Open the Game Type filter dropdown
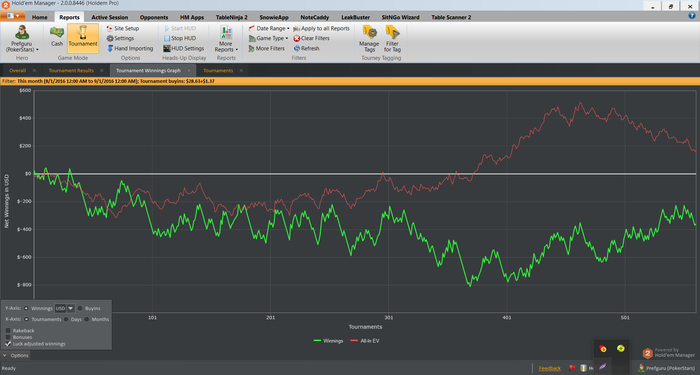Image resolution: width=700 pixels, height=375 pixels. [x=268, y=38]
